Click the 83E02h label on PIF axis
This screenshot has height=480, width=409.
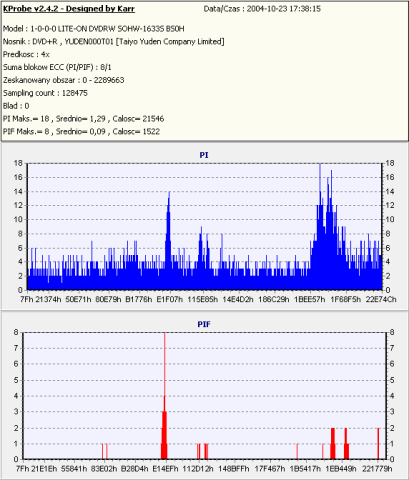[x=104, y=469]
